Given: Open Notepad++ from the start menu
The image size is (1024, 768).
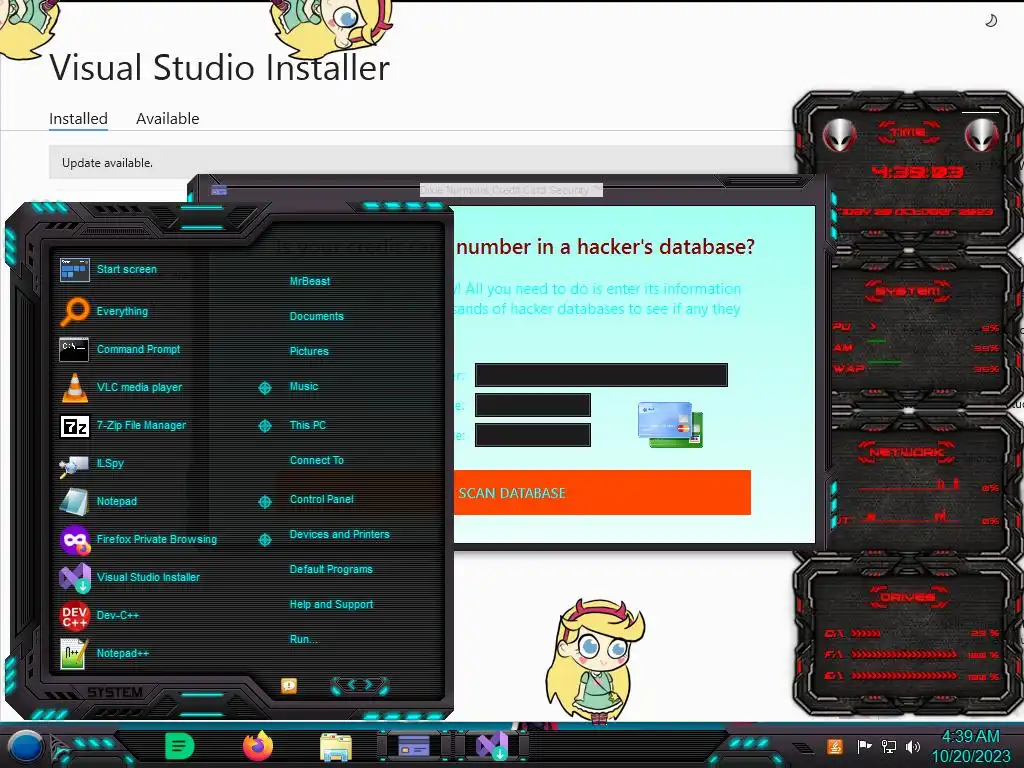Looking at the screenshot, I should tap(104, 653).
